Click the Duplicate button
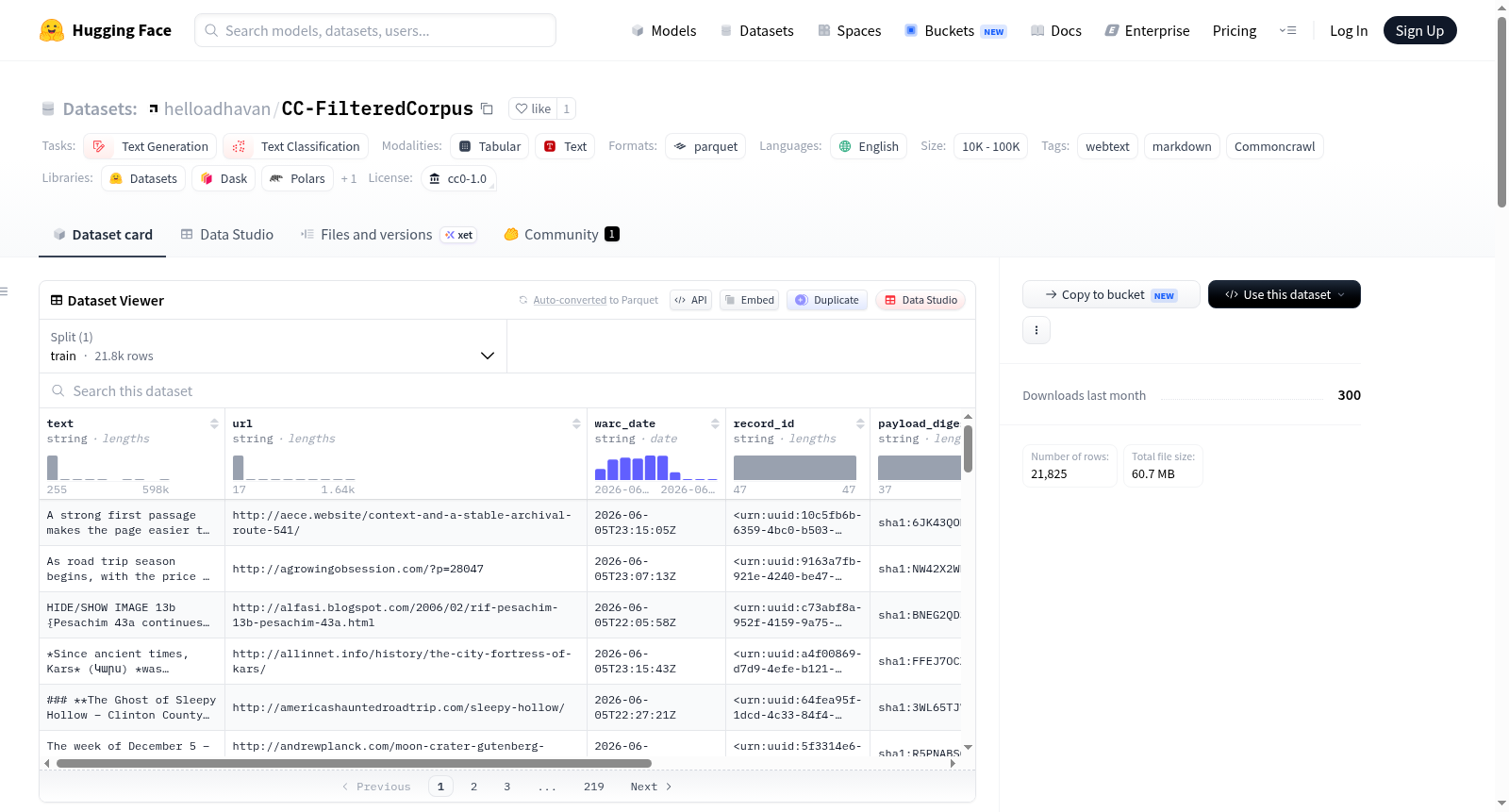 pyautogui.click(x=827, y=300)
